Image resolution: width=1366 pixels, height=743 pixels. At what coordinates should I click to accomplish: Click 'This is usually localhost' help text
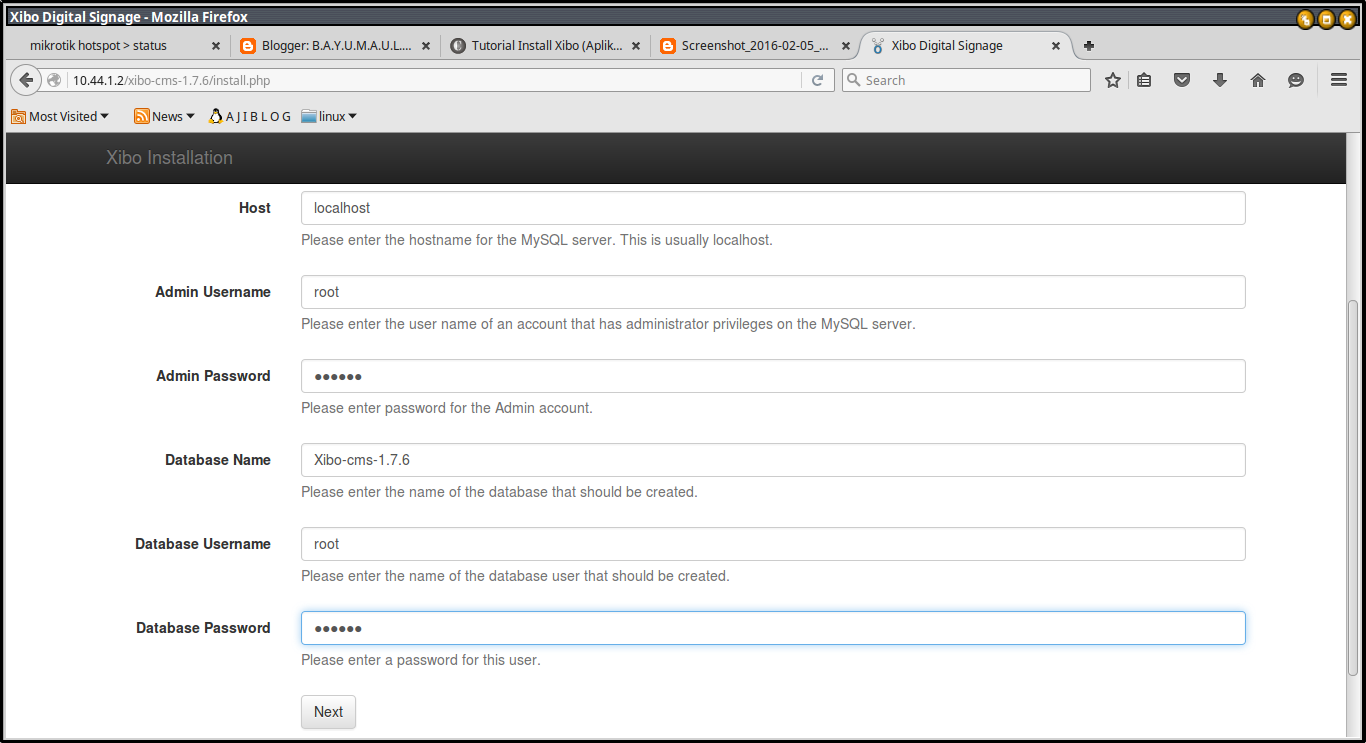click(x=696, y=240)
